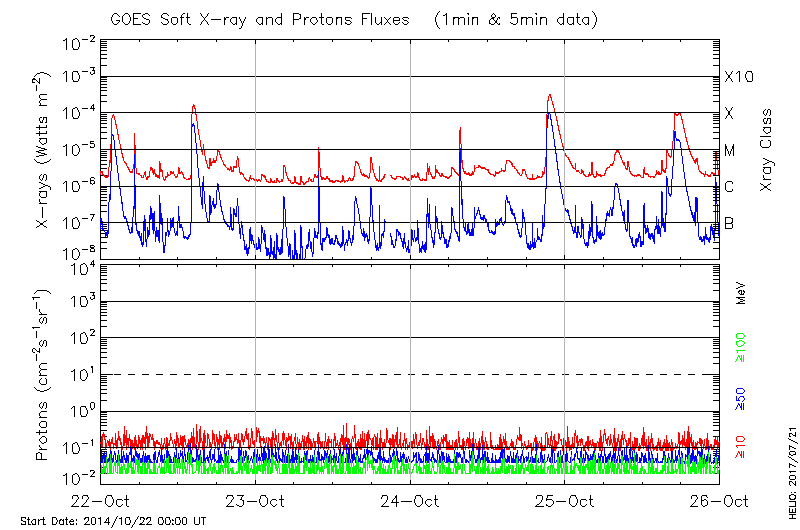Viewport: 800px width, 530px height.
Task: Click the B class label on right axis
Action: 729,223
